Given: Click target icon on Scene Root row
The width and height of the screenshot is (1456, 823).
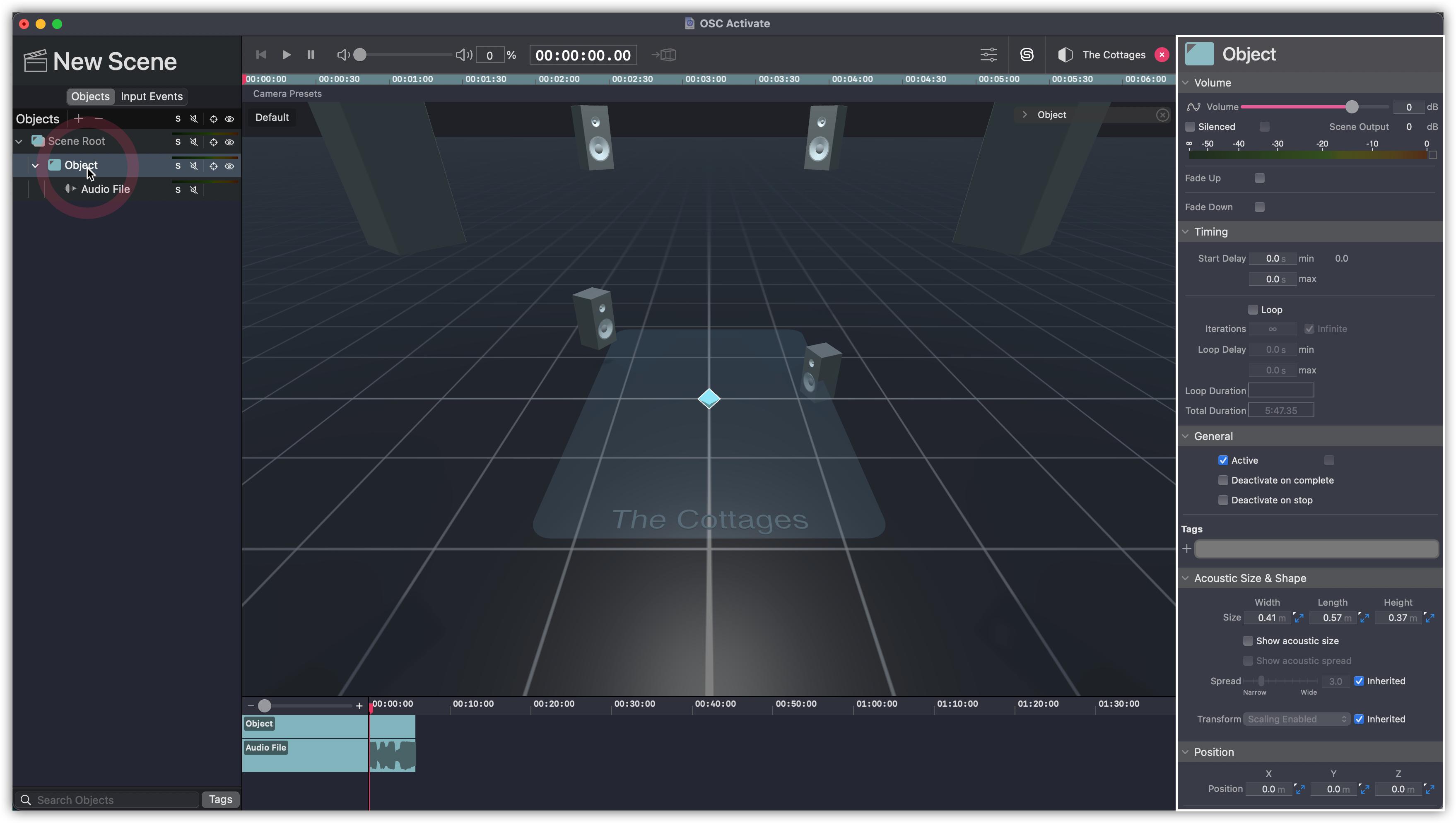Looking at the screenshot, I should [x=213, y=142].
